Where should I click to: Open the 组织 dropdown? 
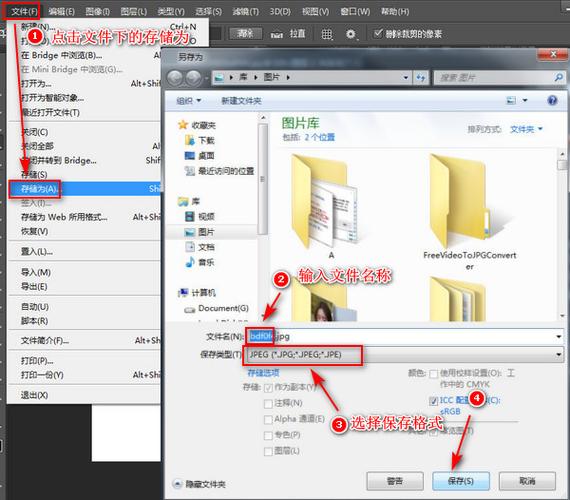point(188,101)
